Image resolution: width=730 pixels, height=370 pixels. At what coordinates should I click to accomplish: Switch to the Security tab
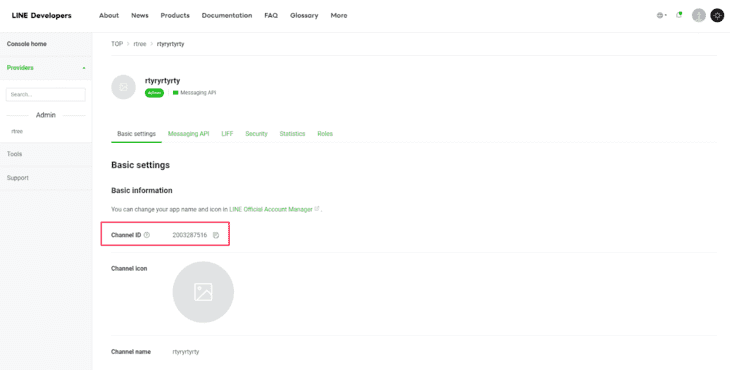[257, 134]
